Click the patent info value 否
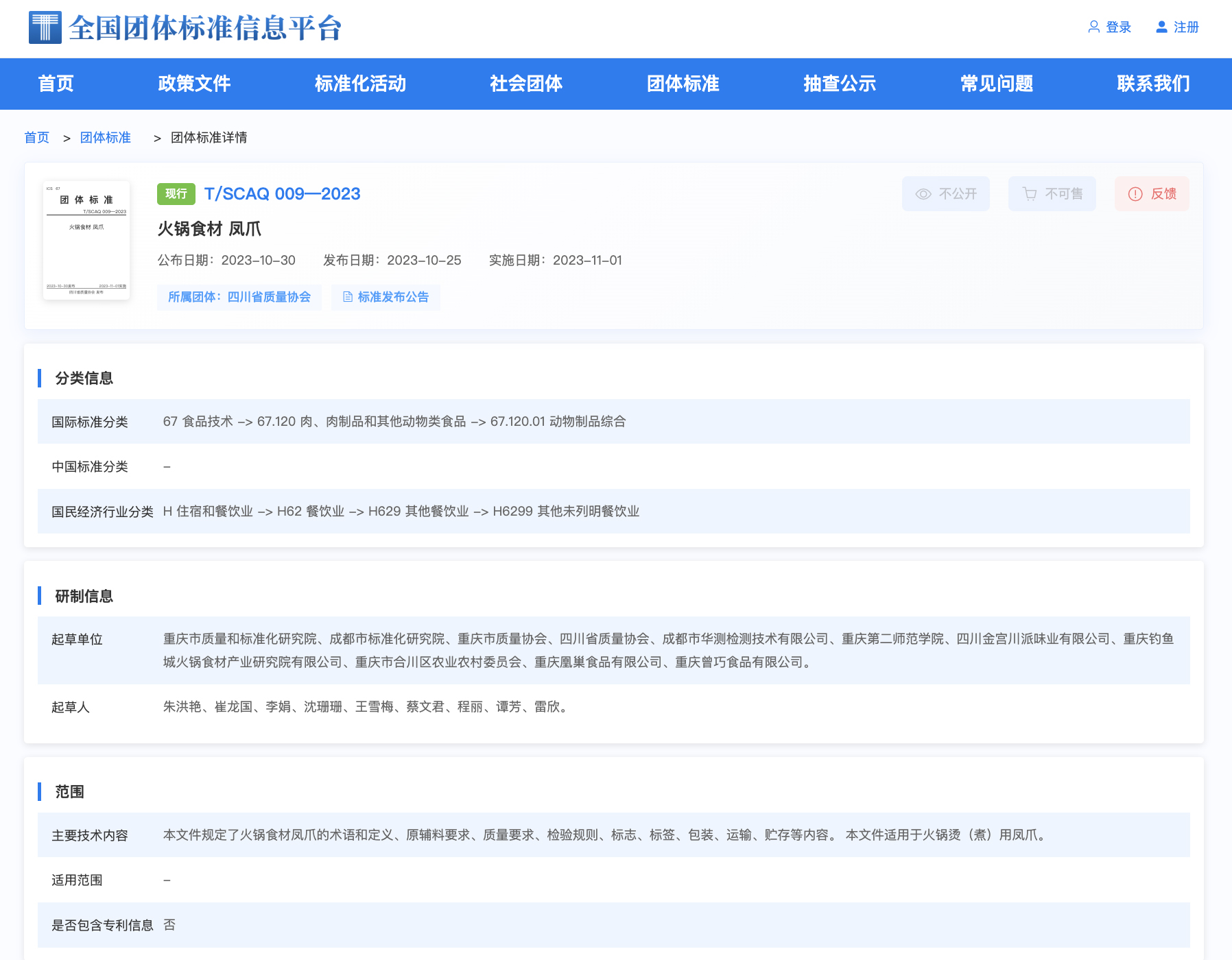This screenshot has width=1232, height=960. (x=169, y=925)
